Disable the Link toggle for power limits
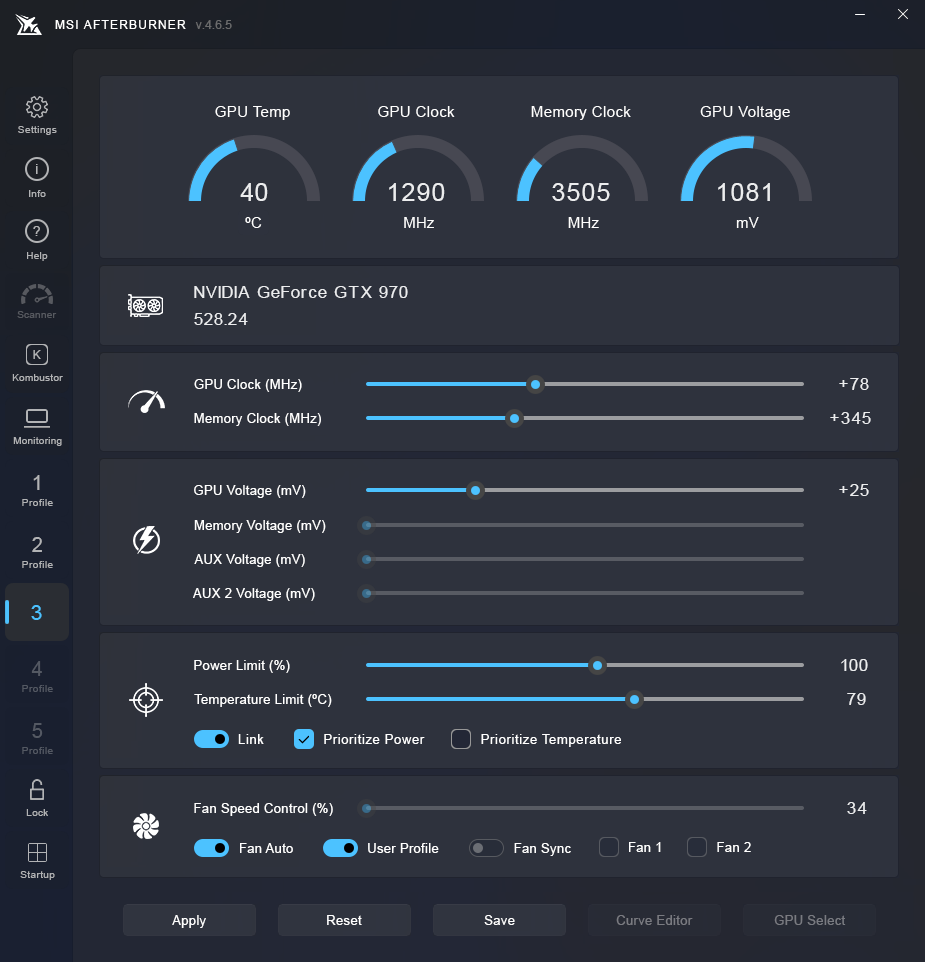The image size is (925, 962). (211, 739)
